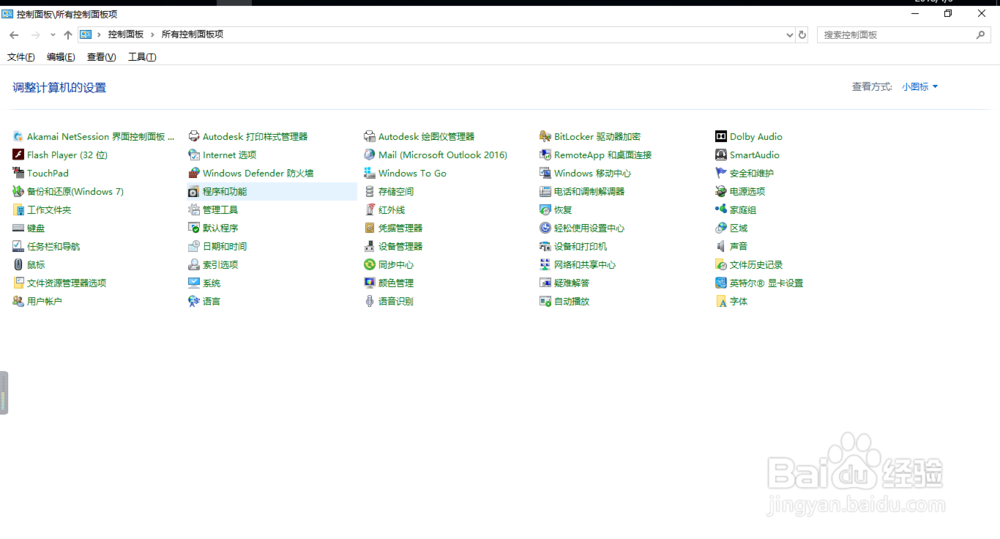
Task: Open the 语音识别 item
Action: [395, 302]
